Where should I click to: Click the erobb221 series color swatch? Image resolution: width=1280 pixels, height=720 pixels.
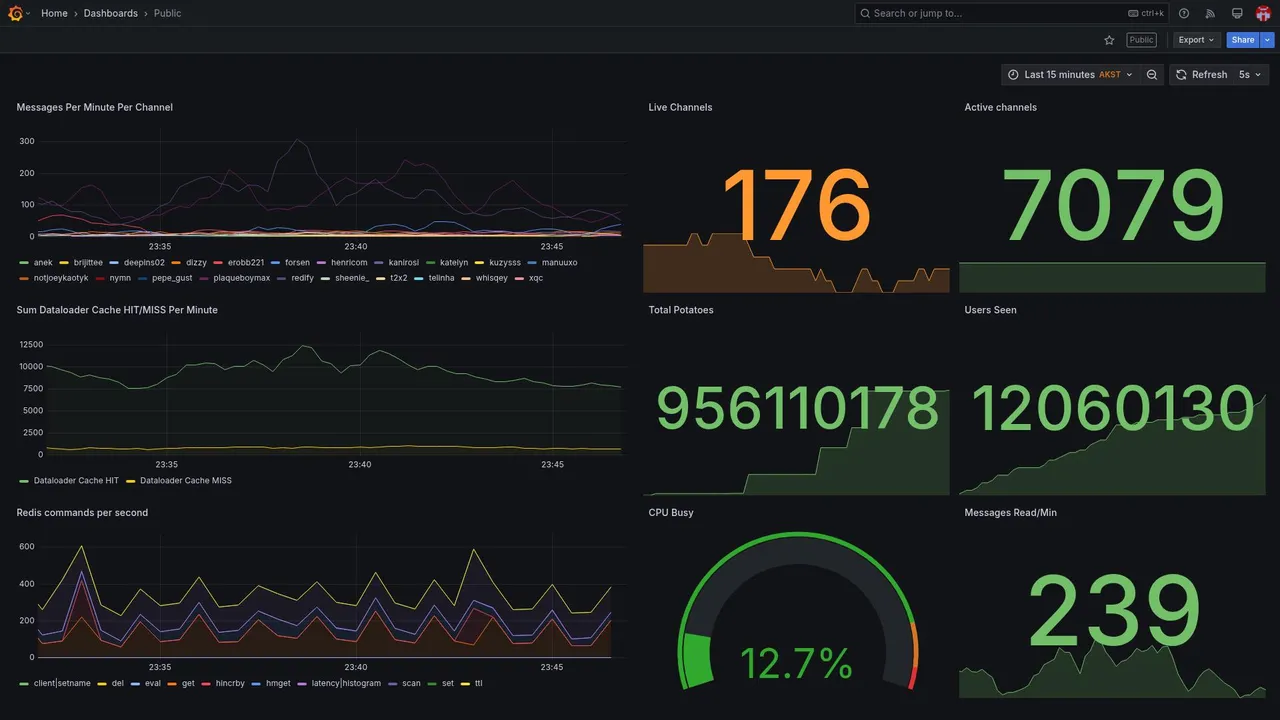click(218, 263)
